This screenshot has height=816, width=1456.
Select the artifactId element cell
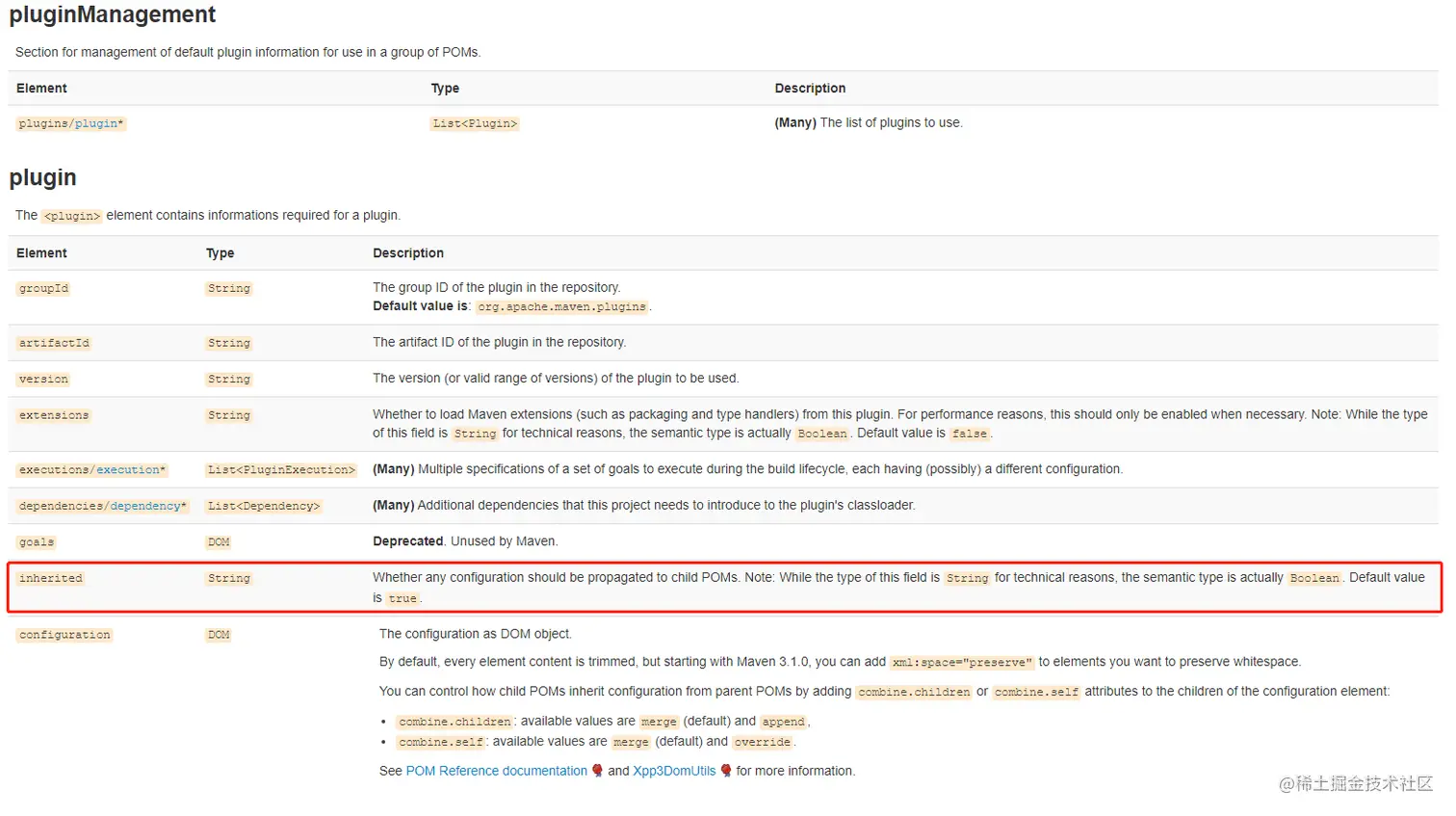(54, 343)
